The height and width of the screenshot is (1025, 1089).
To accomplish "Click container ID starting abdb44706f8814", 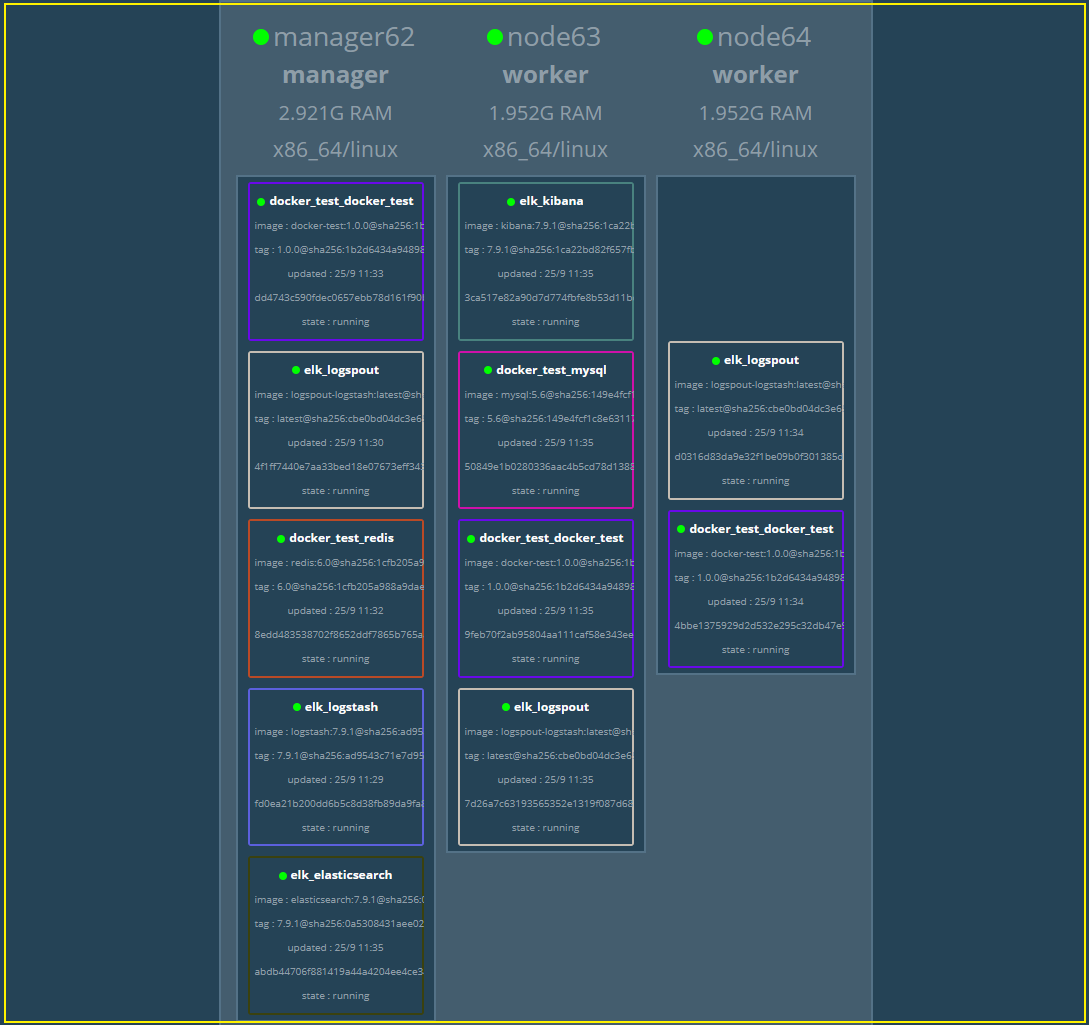I will 339,972.
